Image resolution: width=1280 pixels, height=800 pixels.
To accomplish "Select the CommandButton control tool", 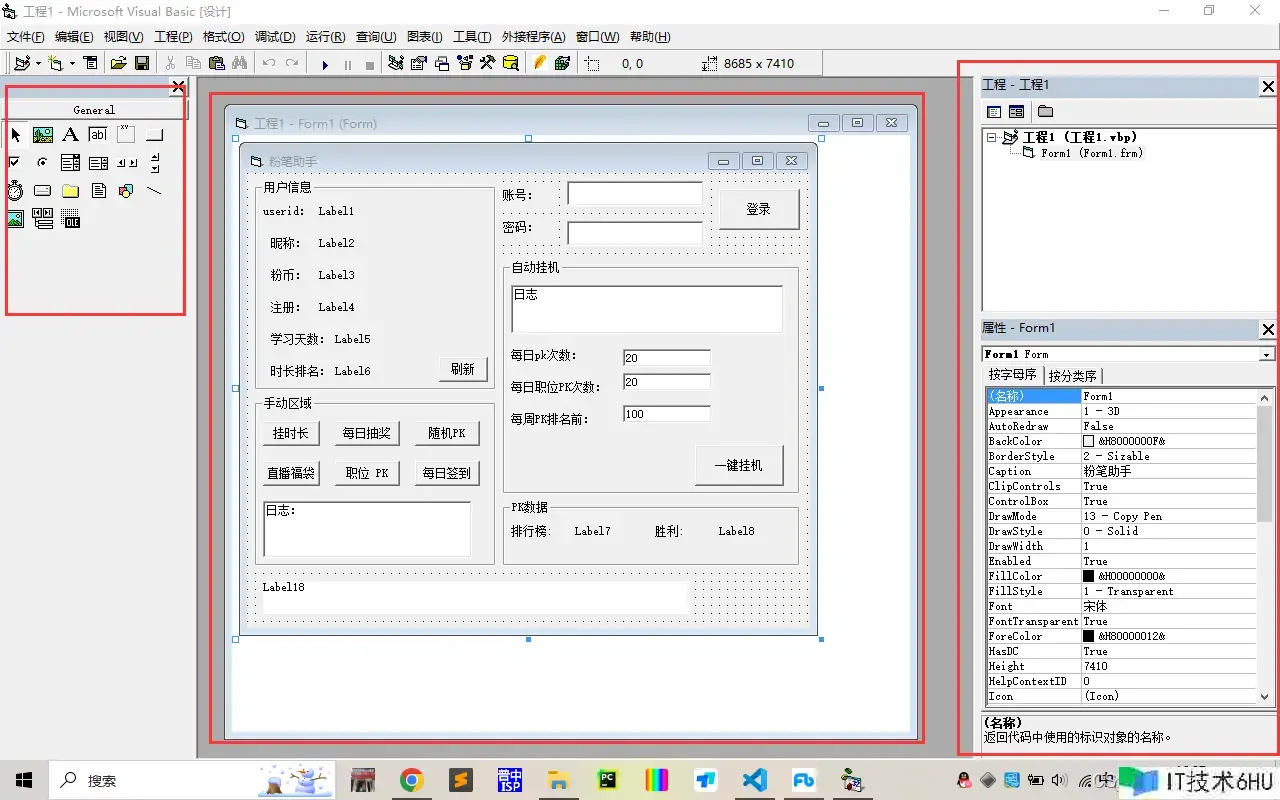I will click(x=154, y=134).
